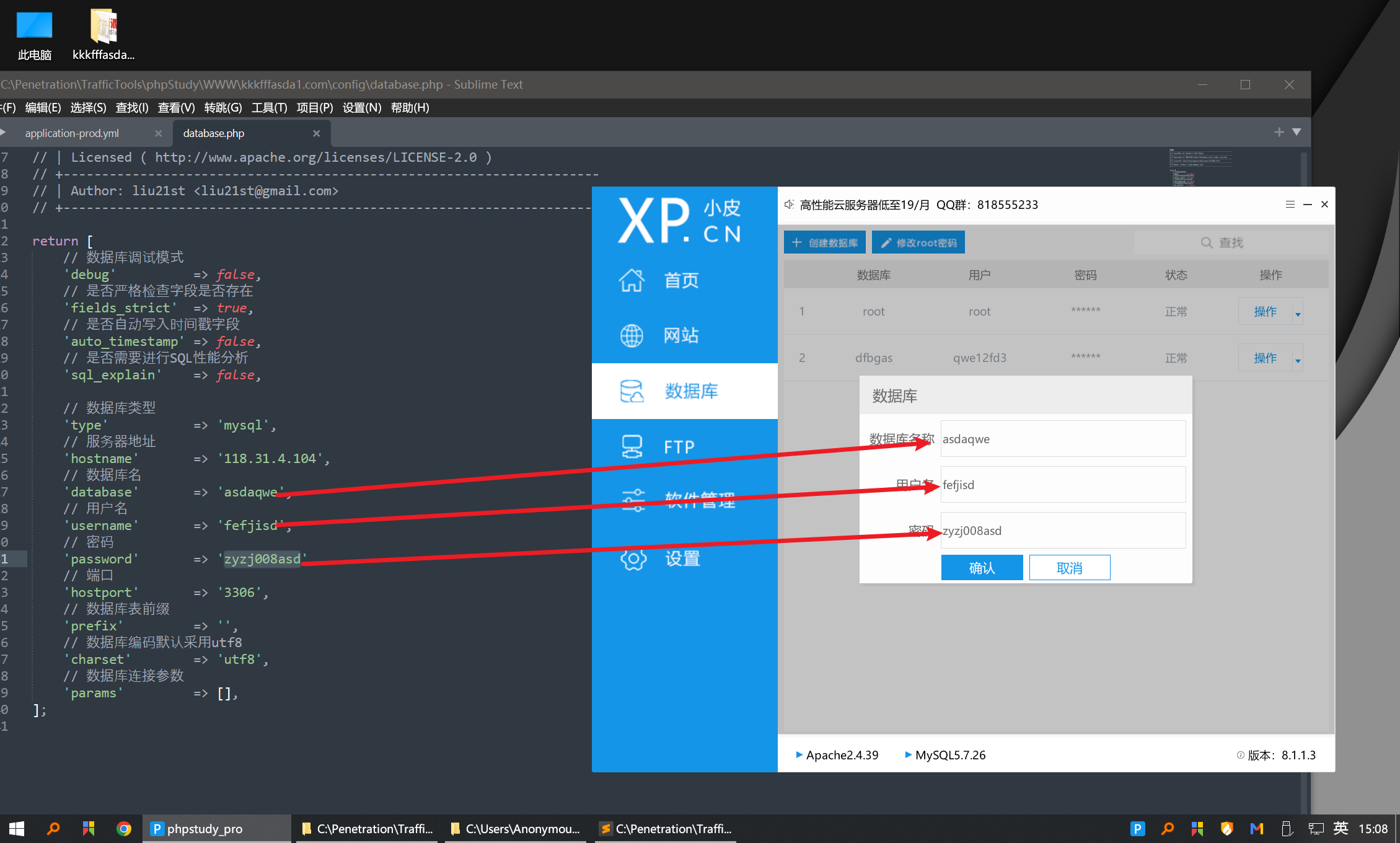The image size is (1400, 843).
Task: Expand the 操作 dropdown arrow for root row
Action: [x=1298, y=314]
